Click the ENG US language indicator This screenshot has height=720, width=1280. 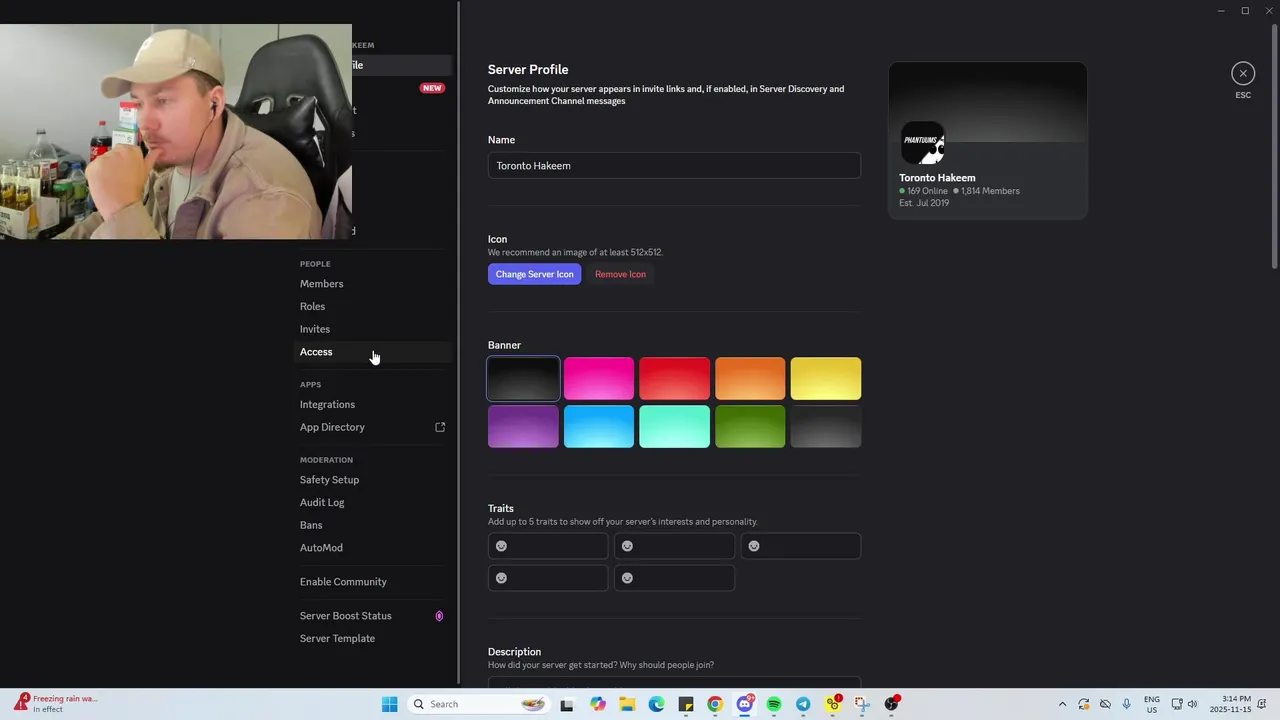1152,704
